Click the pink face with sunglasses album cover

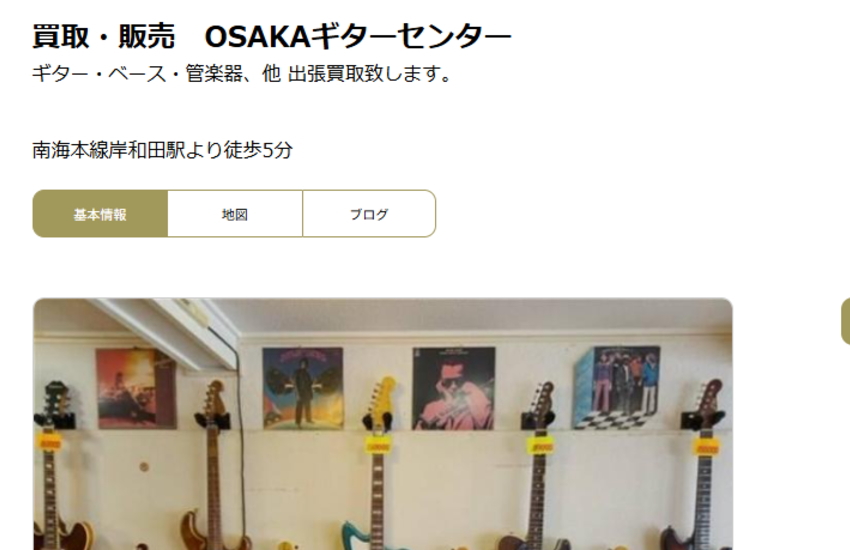tap(454, 388)
